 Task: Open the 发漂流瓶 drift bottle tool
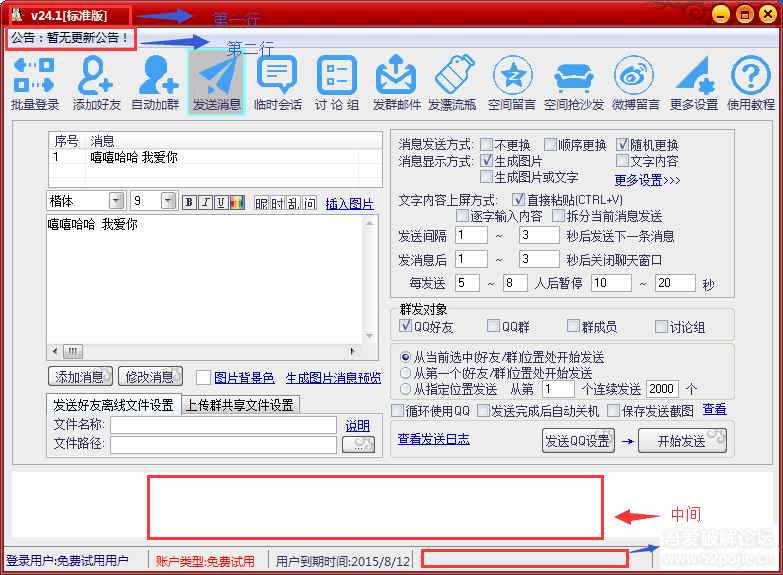454,82
